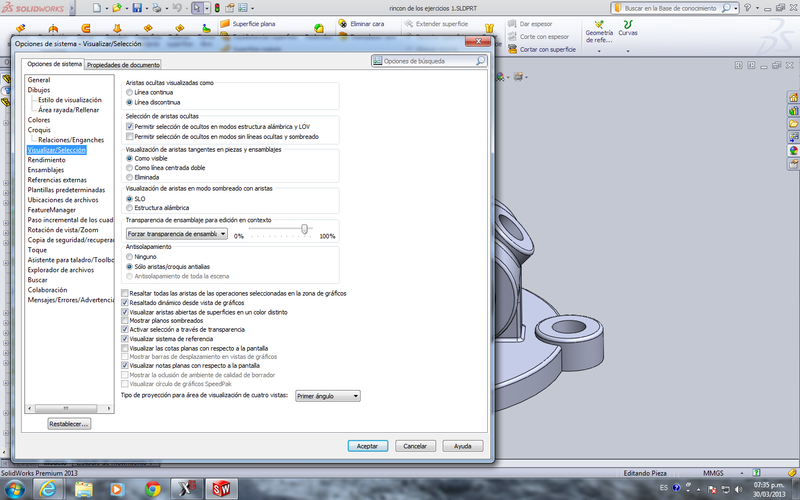The image size is (800, 500).
Task: Toggle Visualizar sistema de referencia checkbox
Action: pos(124,339)
